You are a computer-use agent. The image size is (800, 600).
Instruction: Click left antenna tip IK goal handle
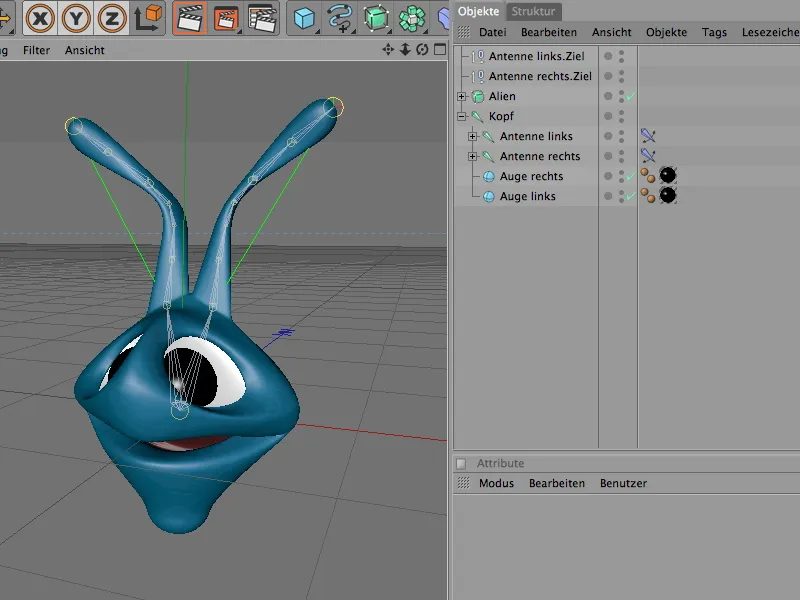click(x=73, y=126)
